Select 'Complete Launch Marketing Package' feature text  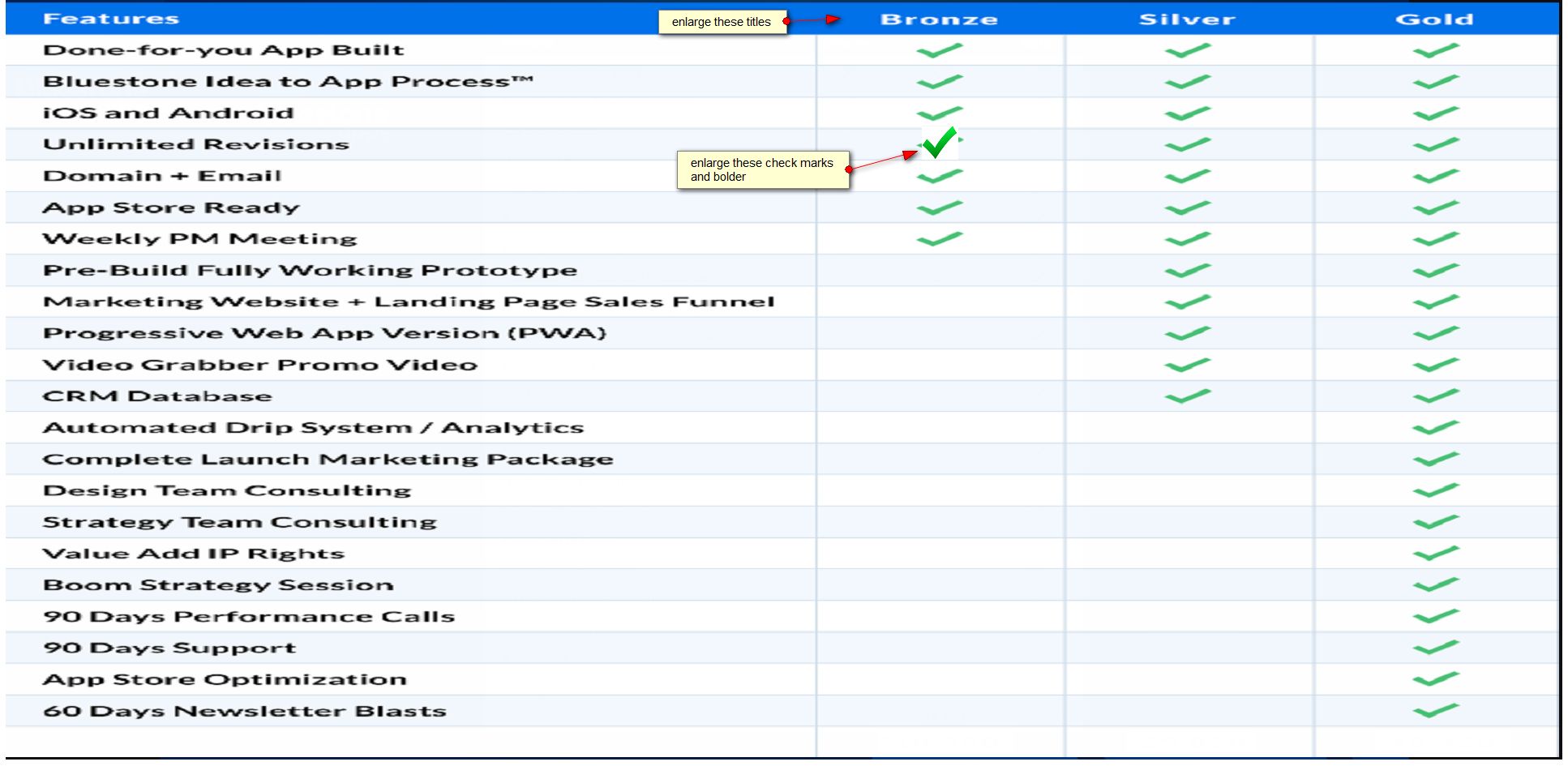click(328, 460)
